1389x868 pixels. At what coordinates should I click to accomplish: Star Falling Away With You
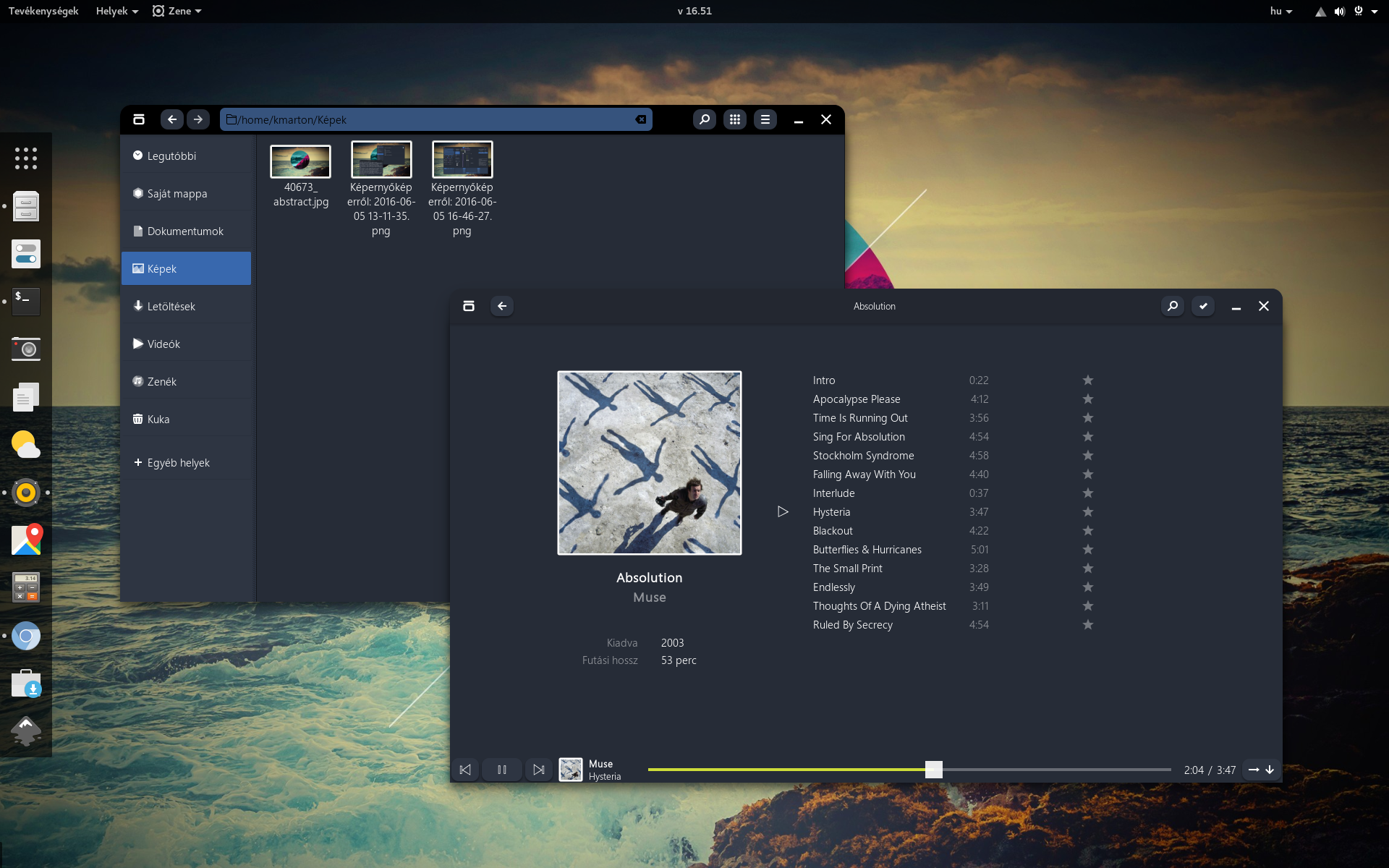pos(1087,474)
